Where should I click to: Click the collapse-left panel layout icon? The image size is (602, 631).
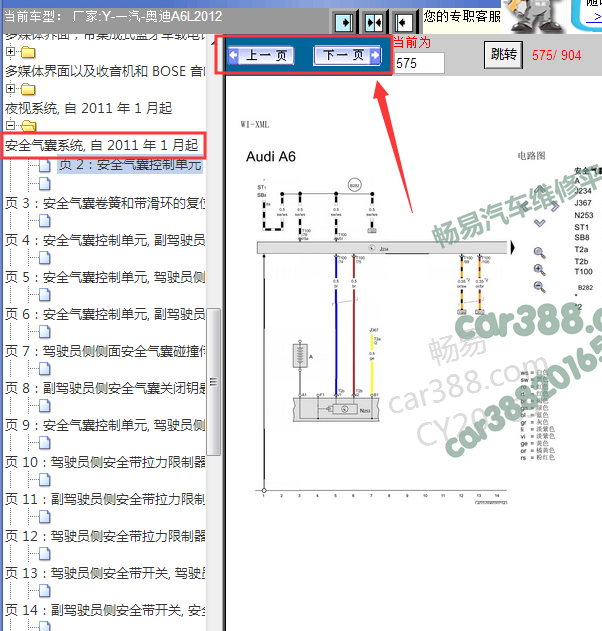click(x=403, y=23)
